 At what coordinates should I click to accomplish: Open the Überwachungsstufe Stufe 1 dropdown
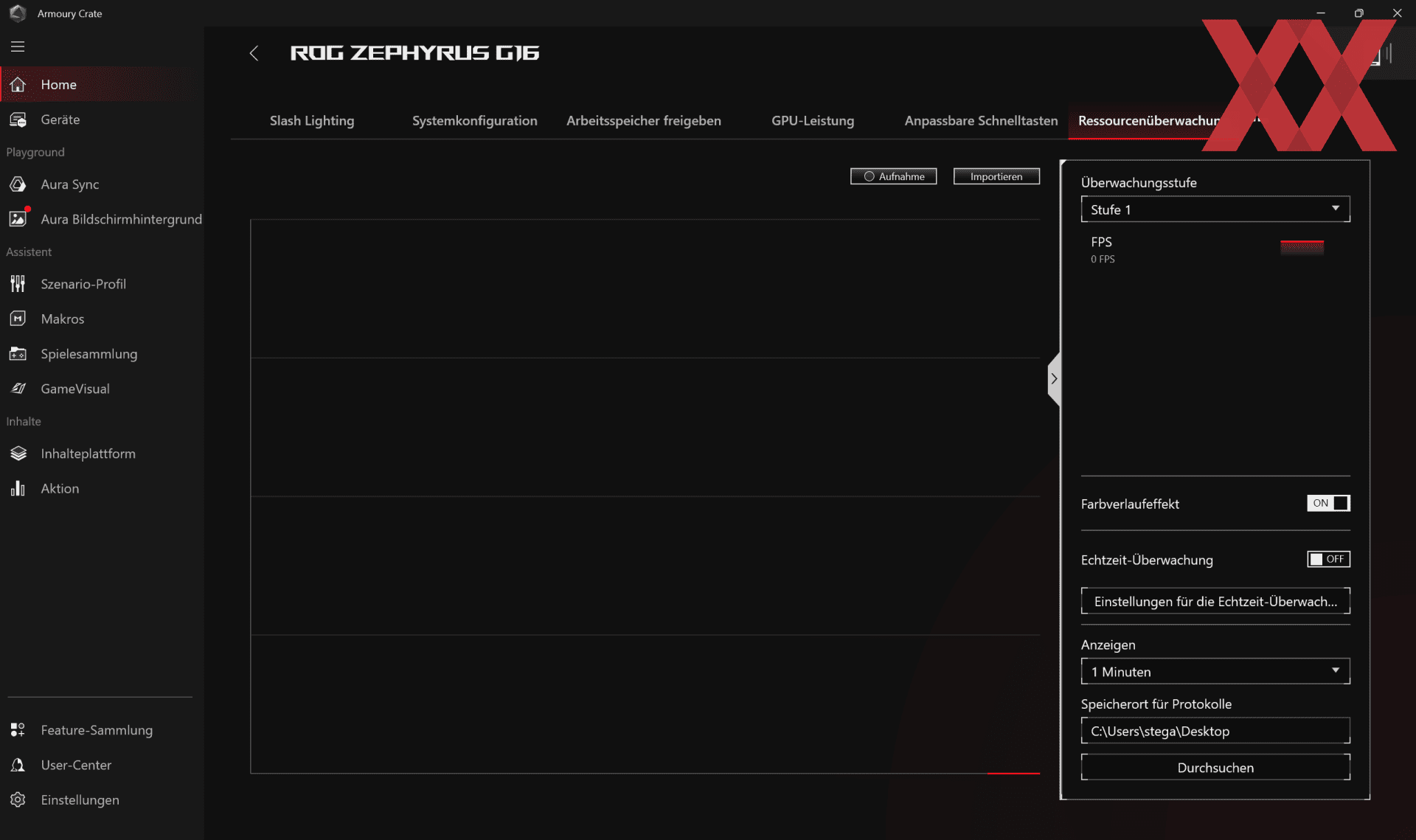click(1215, 209)
